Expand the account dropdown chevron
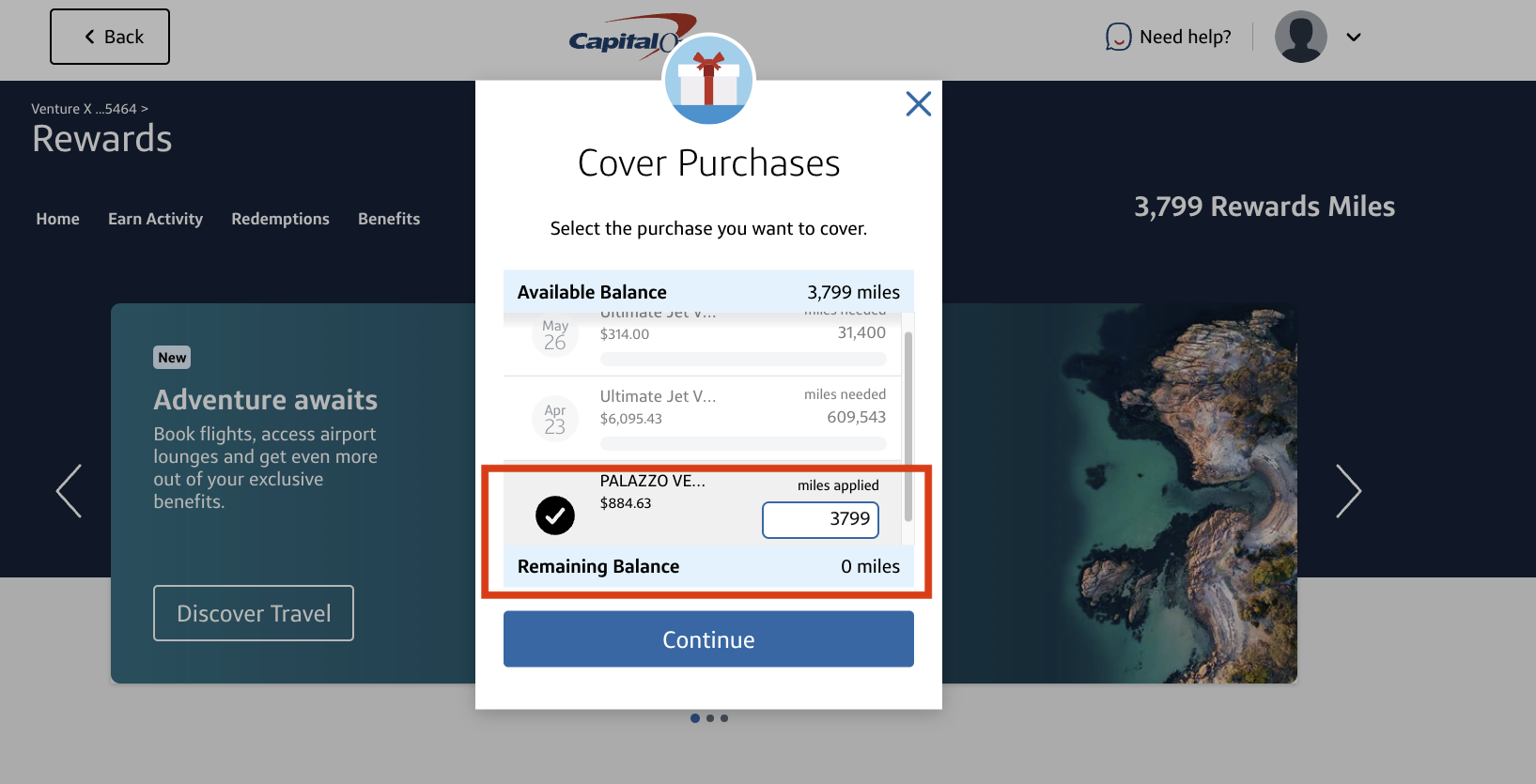 1354,38
